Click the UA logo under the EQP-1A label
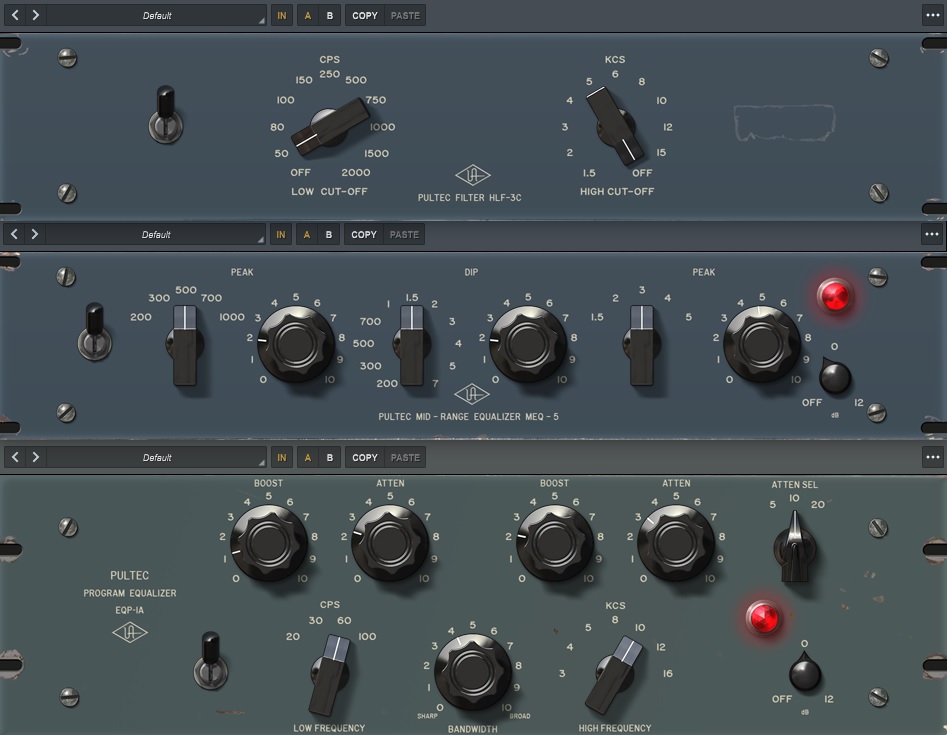 click(x=130, y=632)
